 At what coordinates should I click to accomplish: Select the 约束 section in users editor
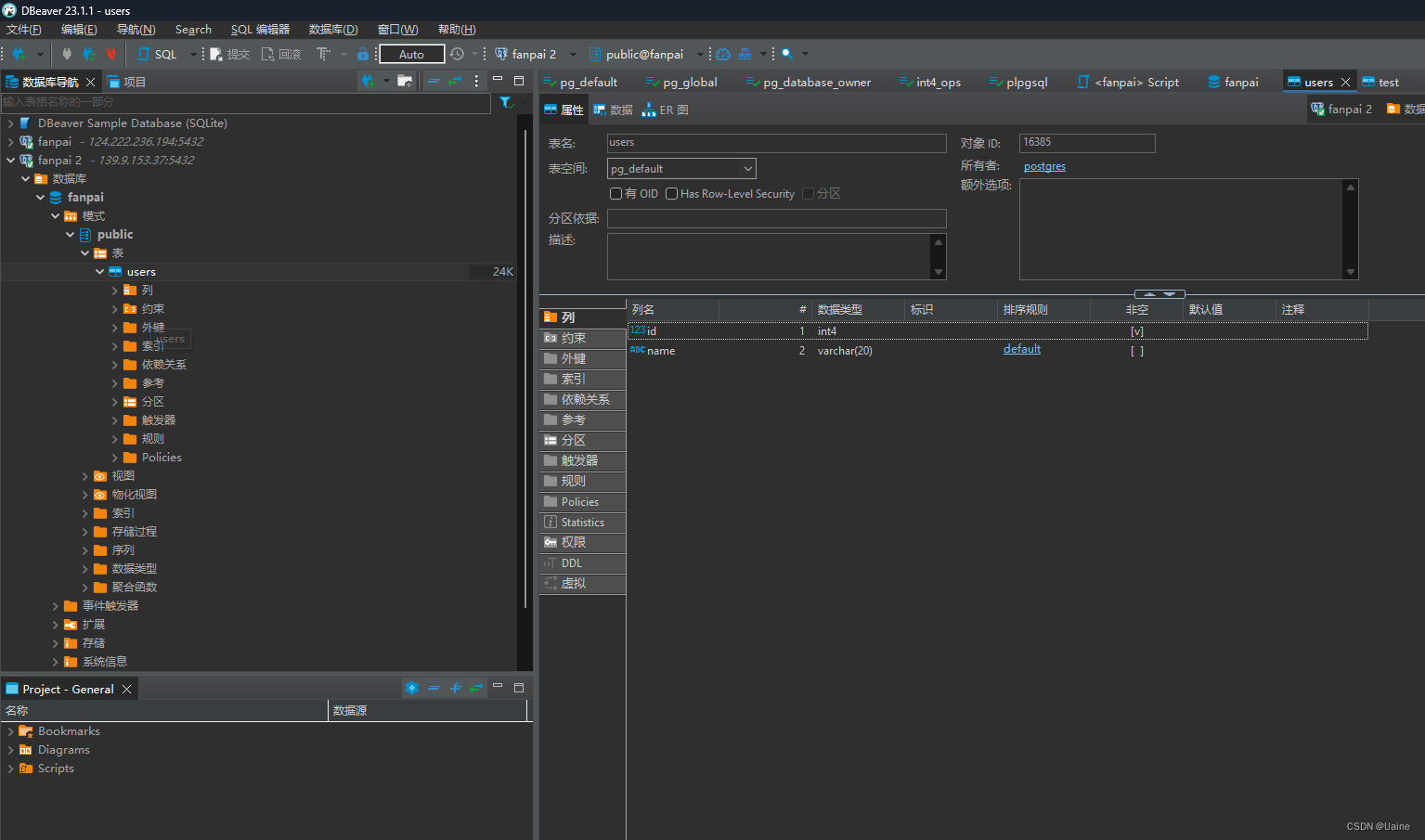[582, 338]
